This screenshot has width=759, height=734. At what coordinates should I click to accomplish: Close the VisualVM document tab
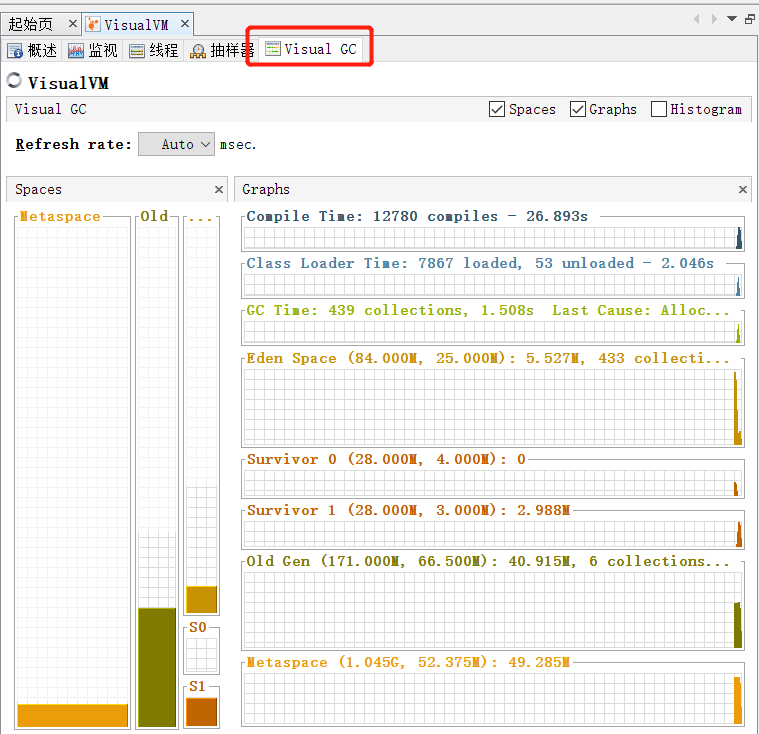185,24
